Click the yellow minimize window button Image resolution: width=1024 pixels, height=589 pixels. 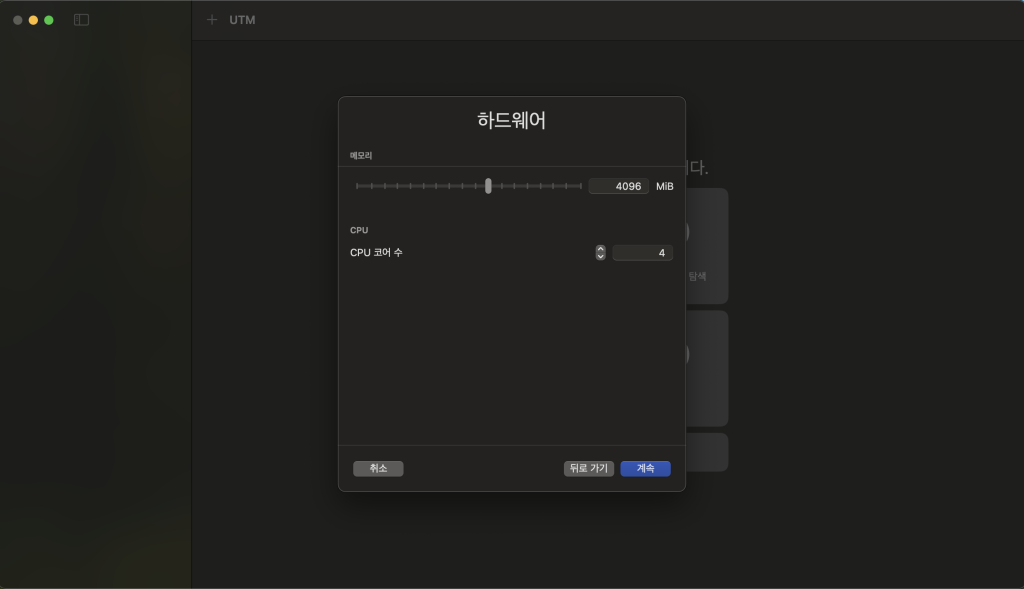pyautogui.click(x=33, y=20)
